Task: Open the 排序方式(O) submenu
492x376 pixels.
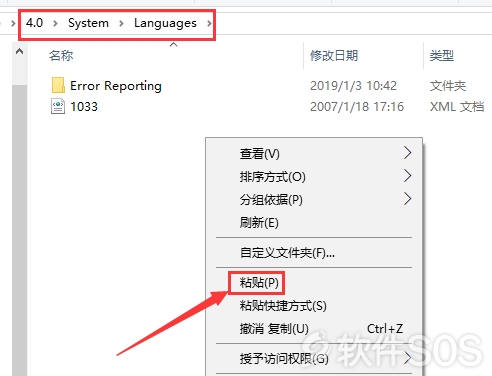Action: tap(314, 176)
